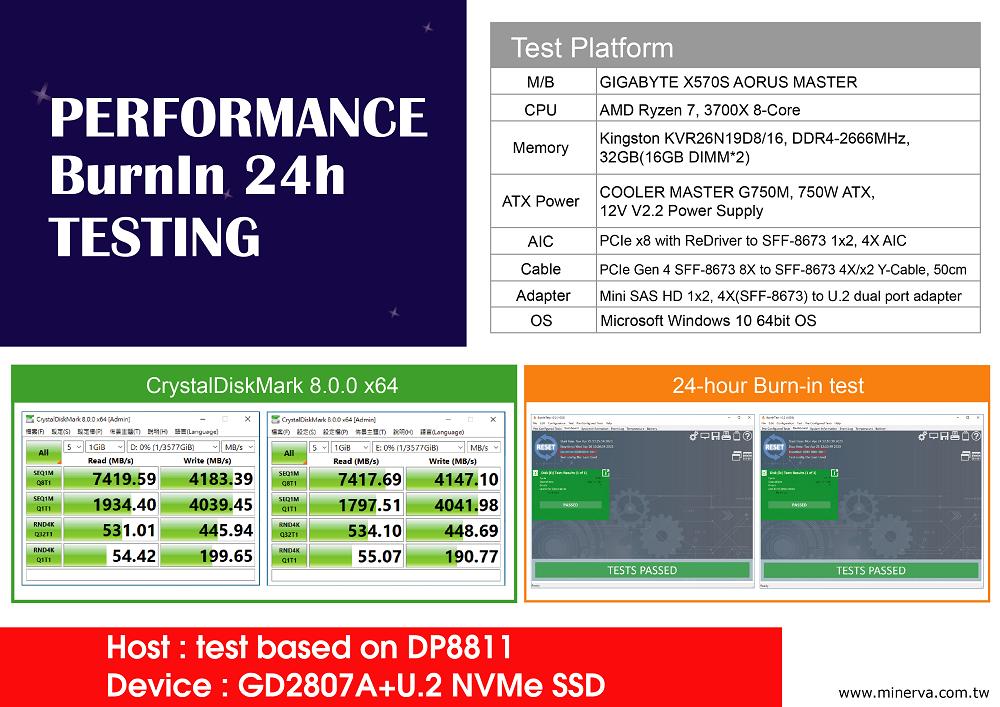Click SEQ1M Q8T1 button in E: drive window
The height and width of the screenshot is (707, 1000).
pos(288,479)
